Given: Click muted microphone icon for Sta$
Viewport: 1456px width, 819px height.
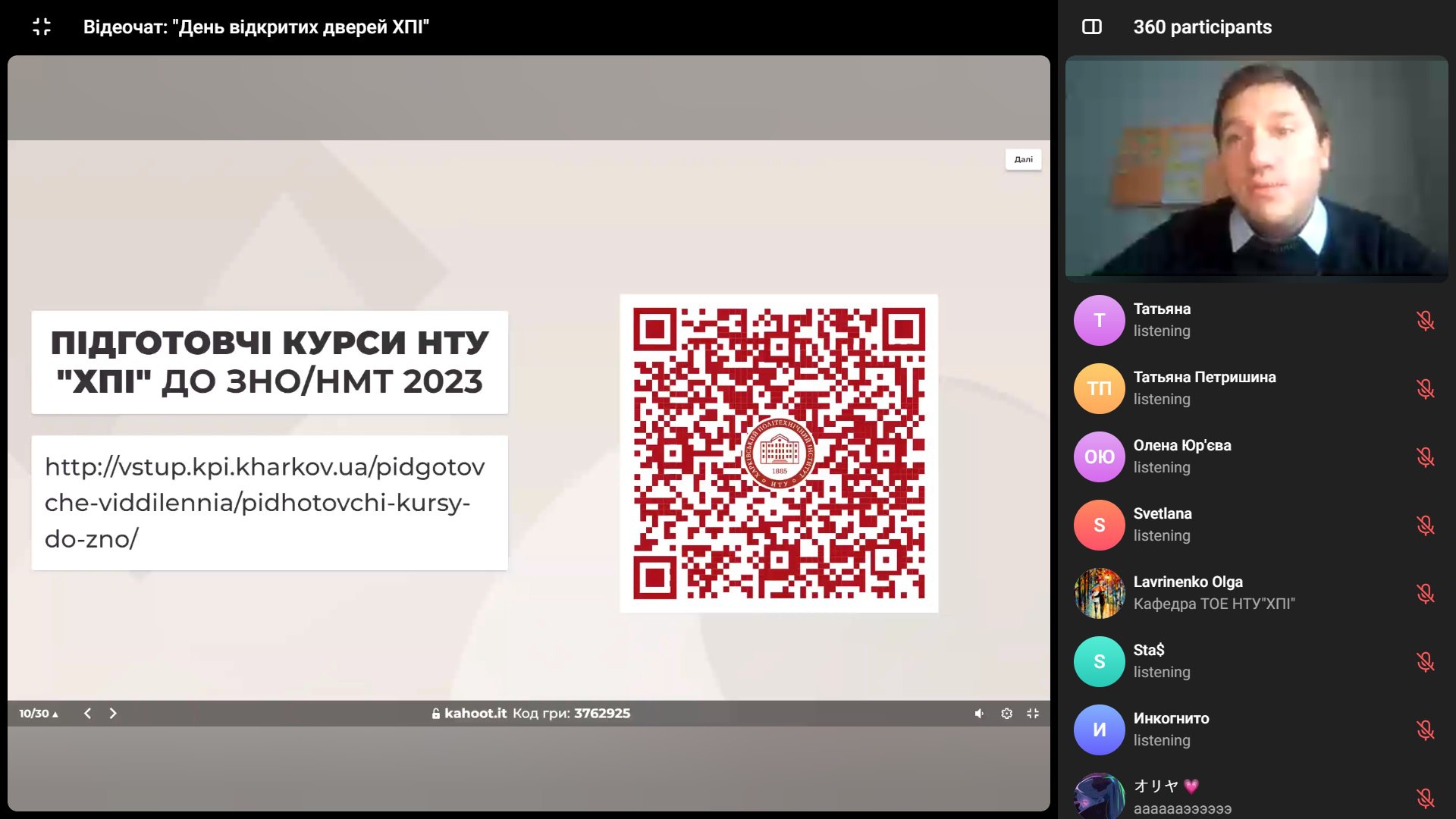Looking at the screenshot, I should coord(1426,662).
